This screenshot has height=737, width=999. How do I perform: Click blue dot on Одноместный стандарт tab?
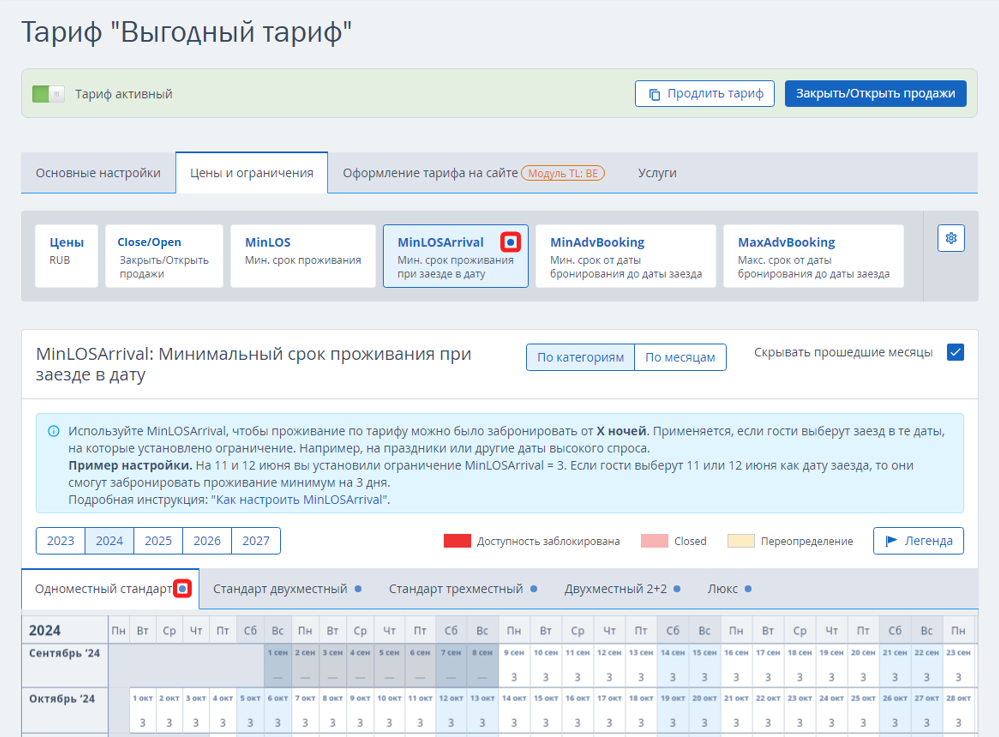point(182,589)
